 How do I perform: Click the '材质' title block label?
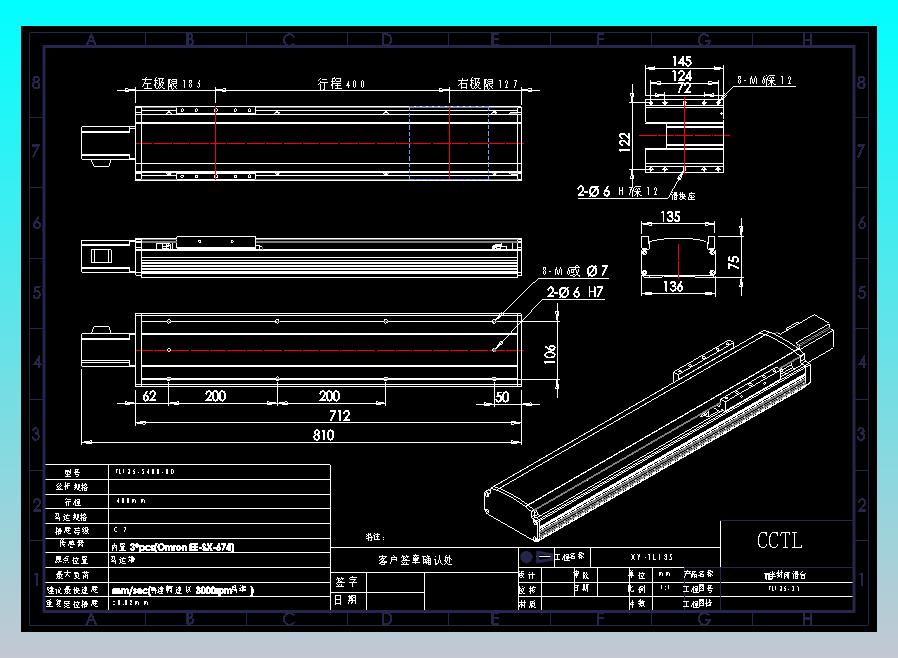click(527, 604)
